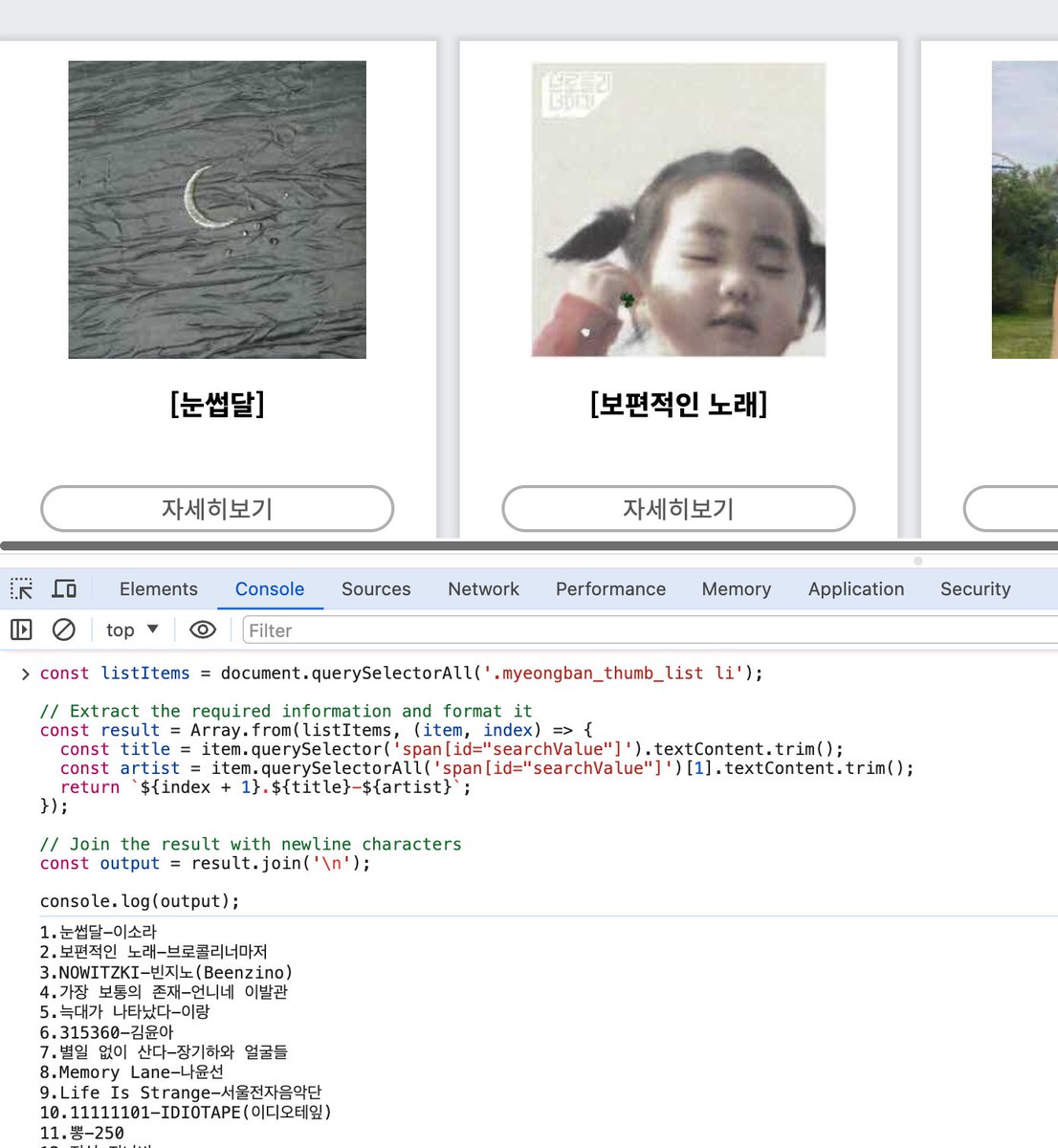
Task: Click the [눈썹달] album title
Action: pos(217,404)
